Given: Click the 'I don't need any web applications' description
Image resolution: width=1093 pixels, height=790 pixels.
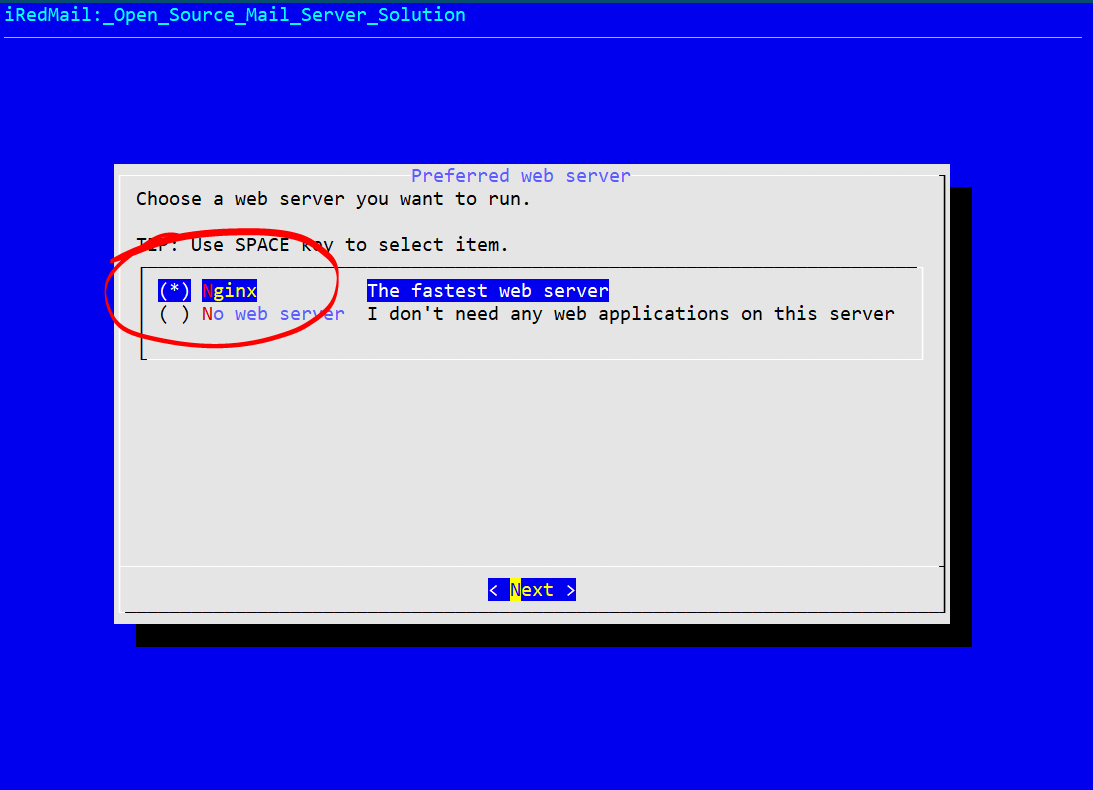Looking at the screenshot, I should coord(630,314).
